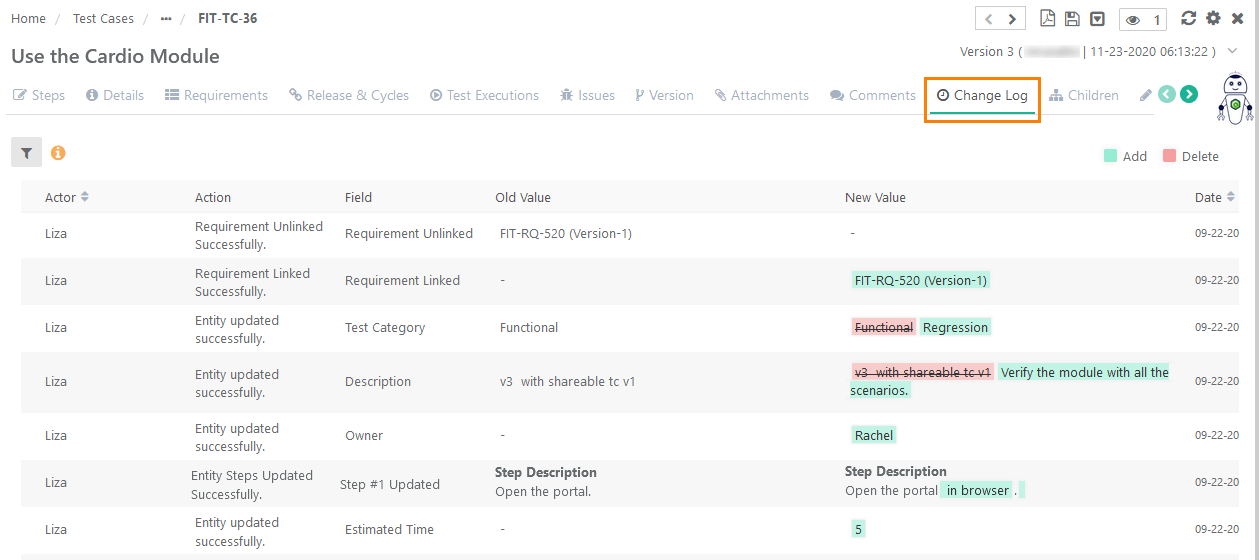Open the filter funnel button
This screenshot has width=1259, height=560.
pos(26,153)
